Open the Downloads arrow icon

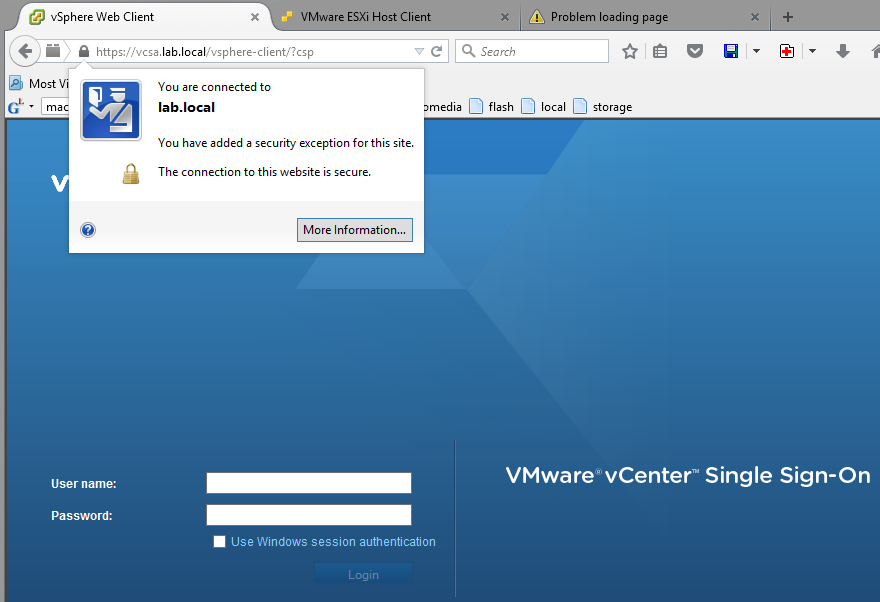842,52
